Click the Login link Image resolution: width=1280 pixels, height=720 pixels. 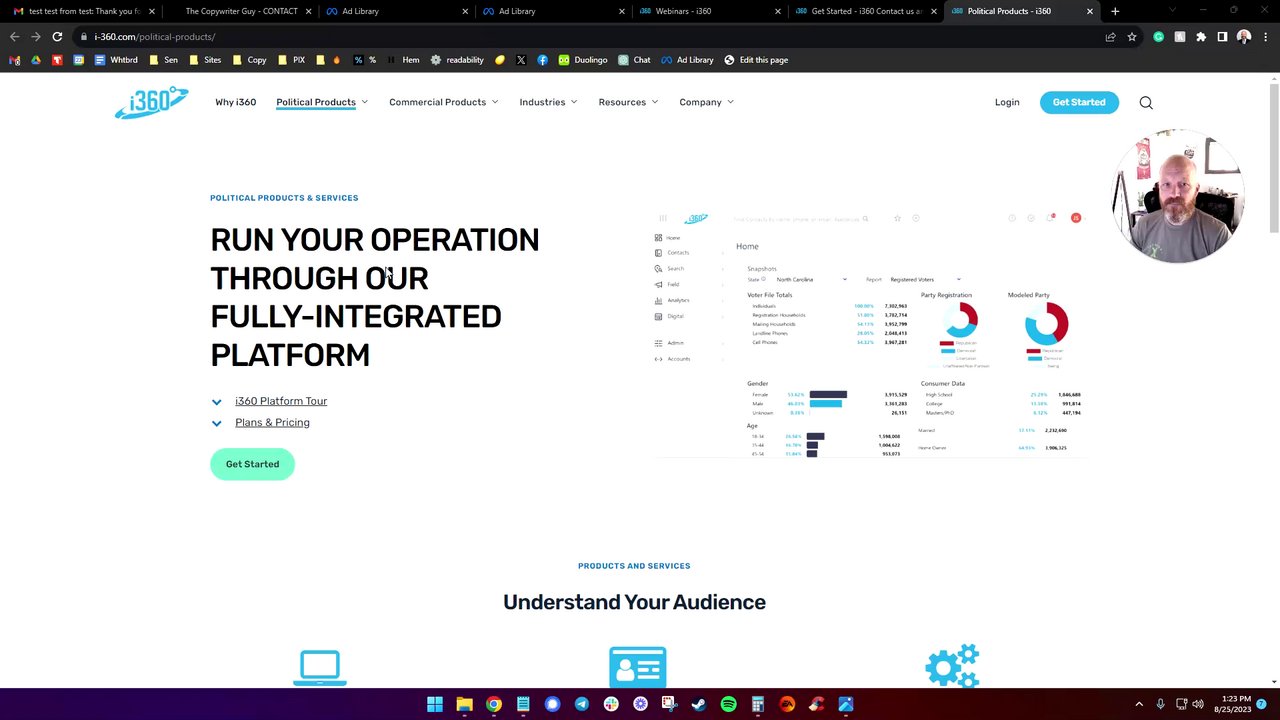(x=1007, y=102)
